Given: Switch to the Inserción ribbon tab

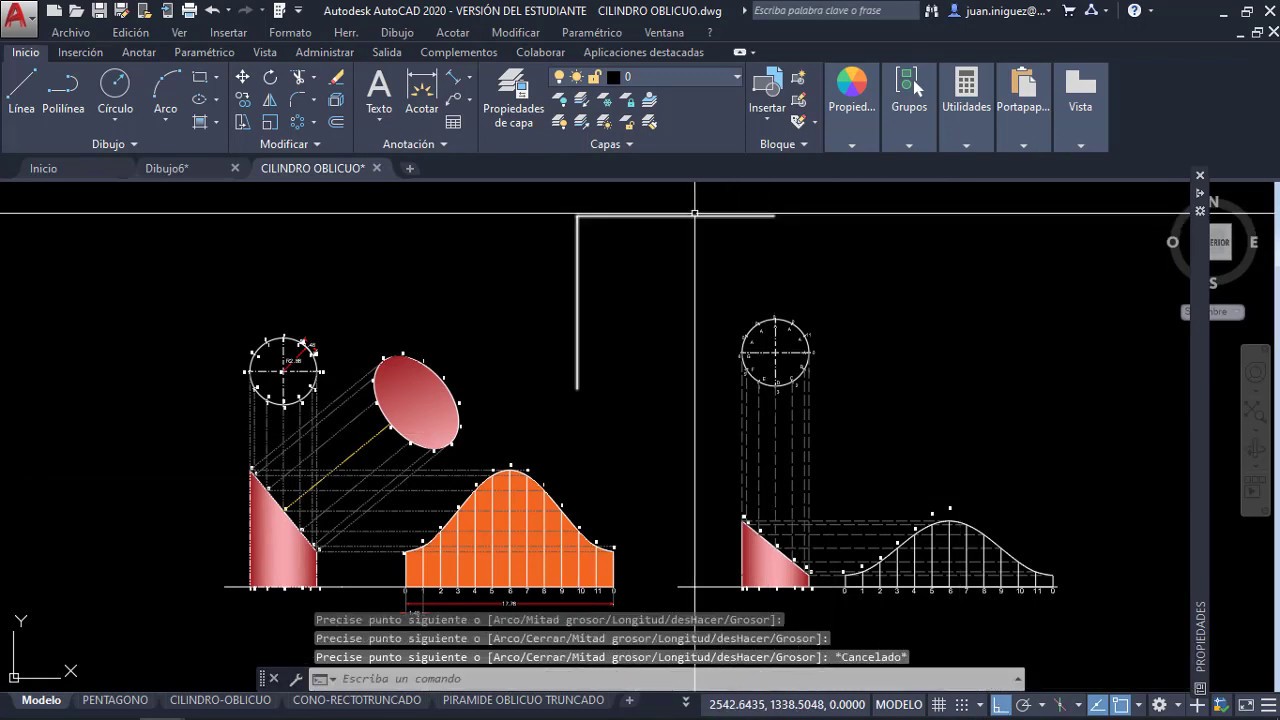Looking at the screenshot, I should (x=81, y=52).
